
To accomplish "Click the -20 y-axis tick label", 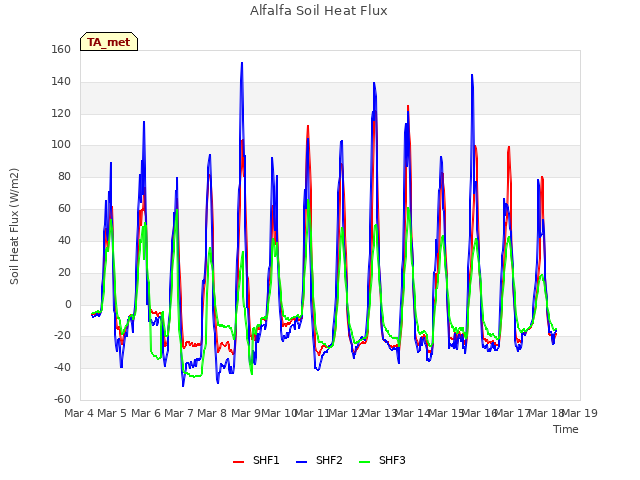I will tap(63, 336).
